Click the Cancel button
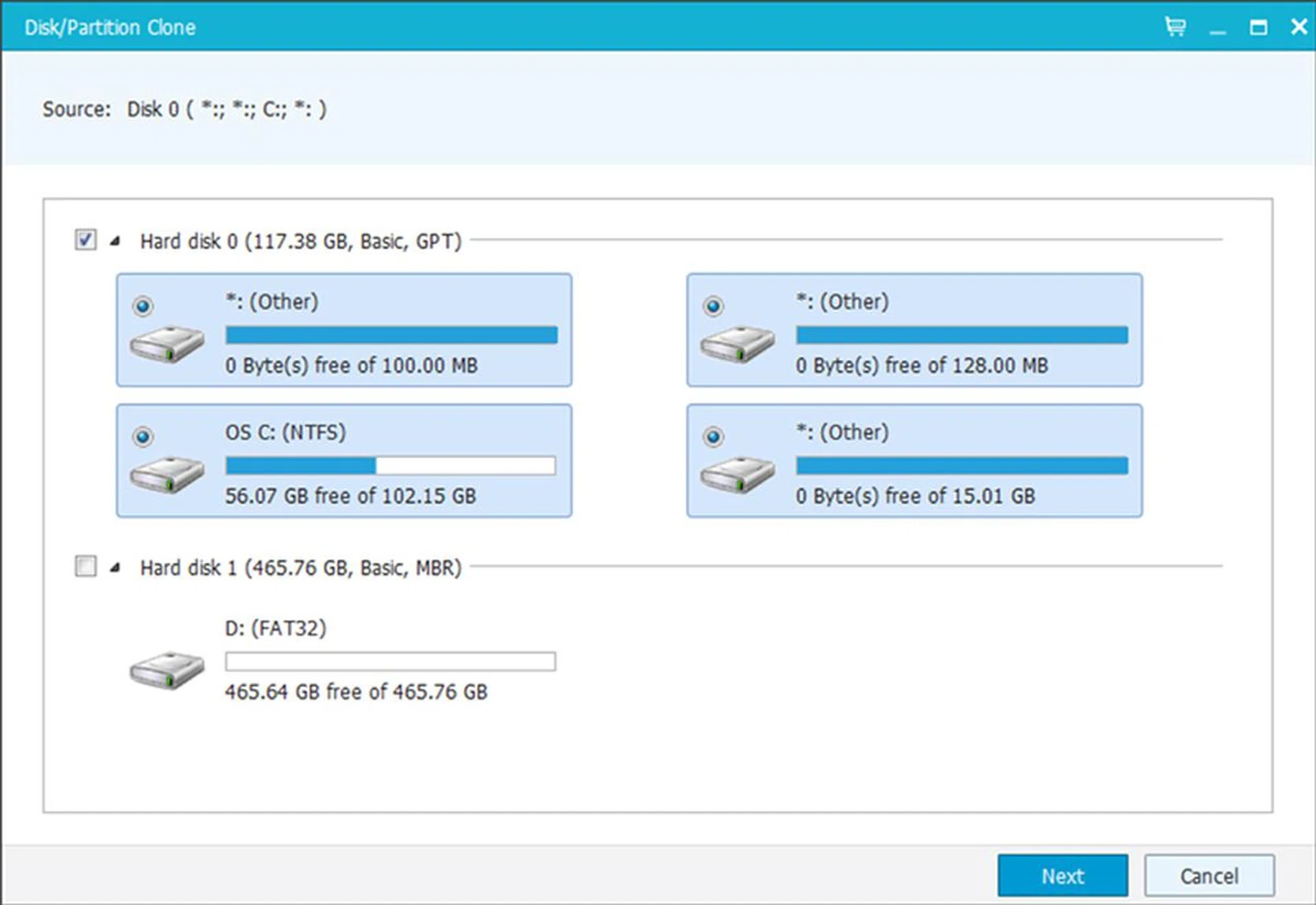 1209,876
